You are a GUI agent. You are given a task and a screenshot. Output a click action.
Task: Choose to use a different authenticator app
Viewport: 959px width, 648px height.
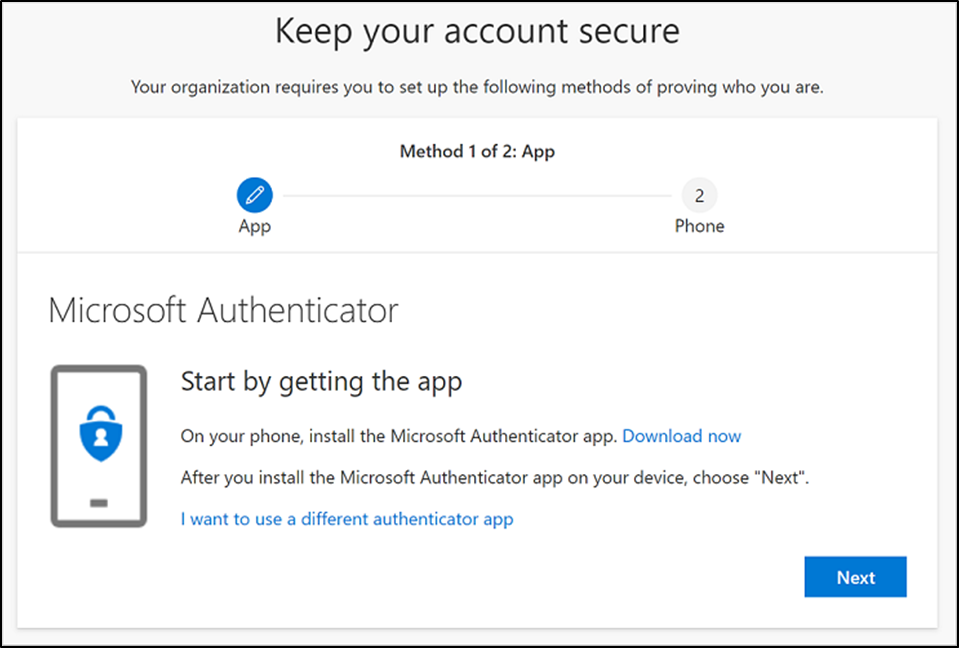[346, 519]
